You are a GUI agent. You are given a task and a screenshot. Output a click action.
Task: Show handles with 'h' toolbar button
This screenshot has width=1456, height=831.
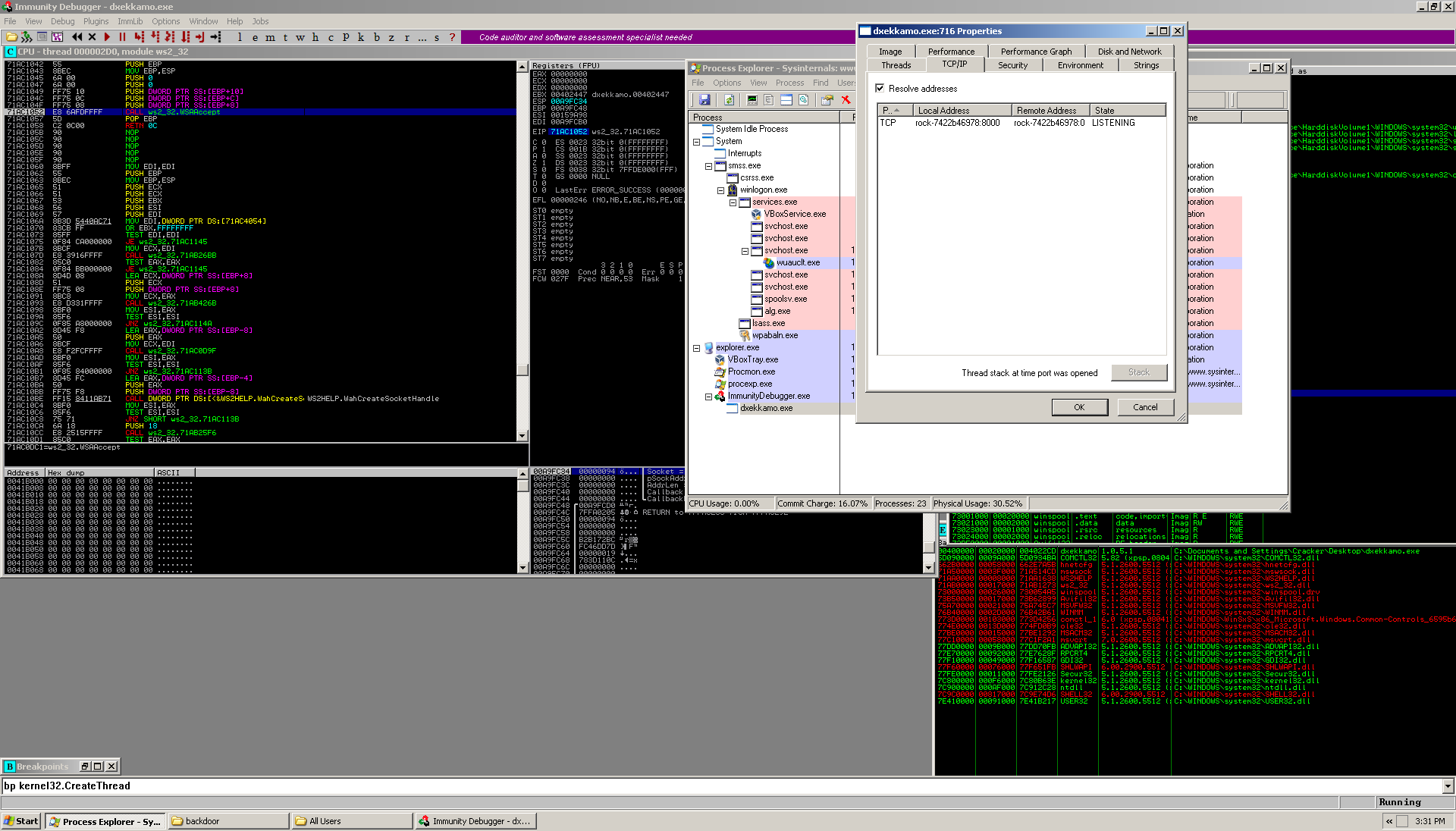(x=315, y=36)
